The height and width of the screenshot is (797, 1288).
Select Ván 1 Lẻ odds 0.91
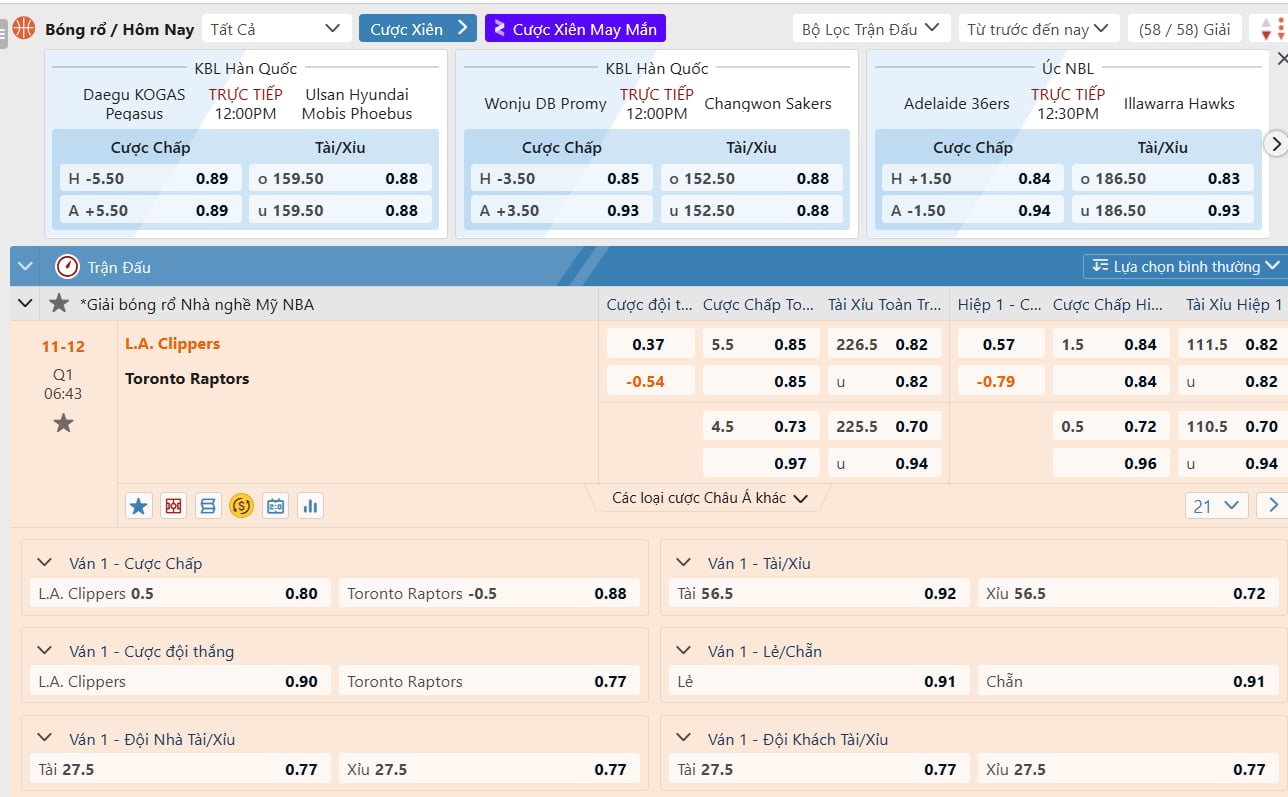point(819,681)
